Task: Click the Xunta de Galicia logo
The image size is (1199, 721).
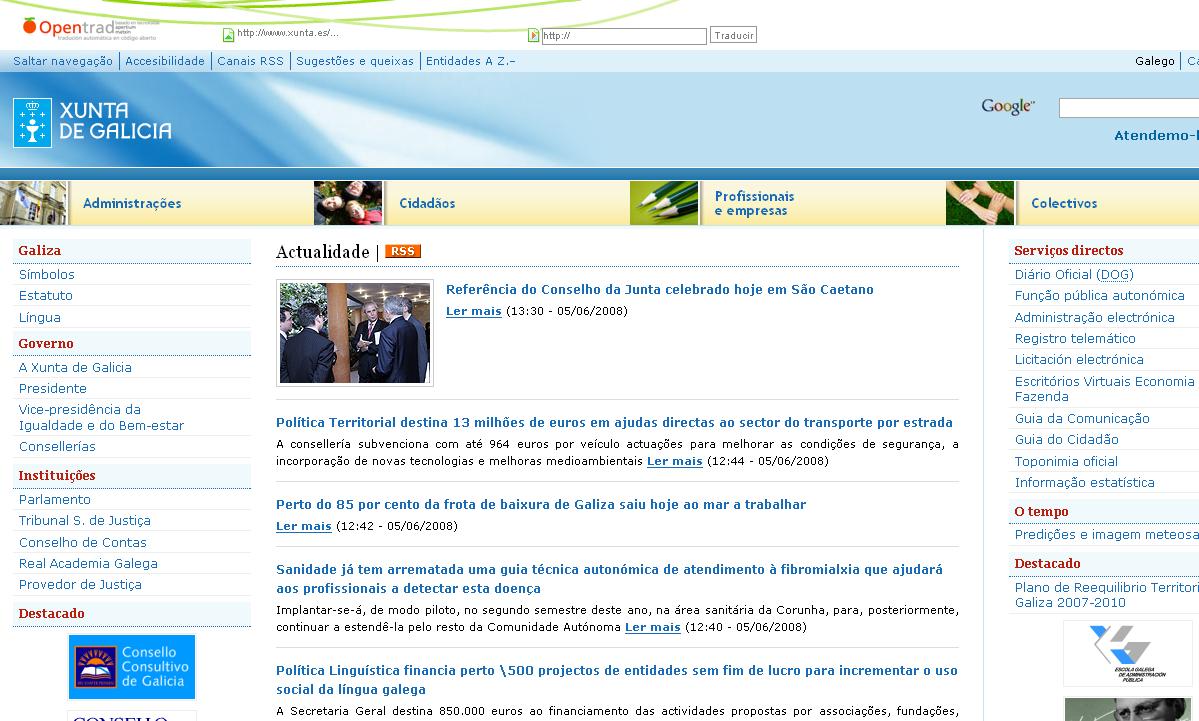Action: [92, 122]
